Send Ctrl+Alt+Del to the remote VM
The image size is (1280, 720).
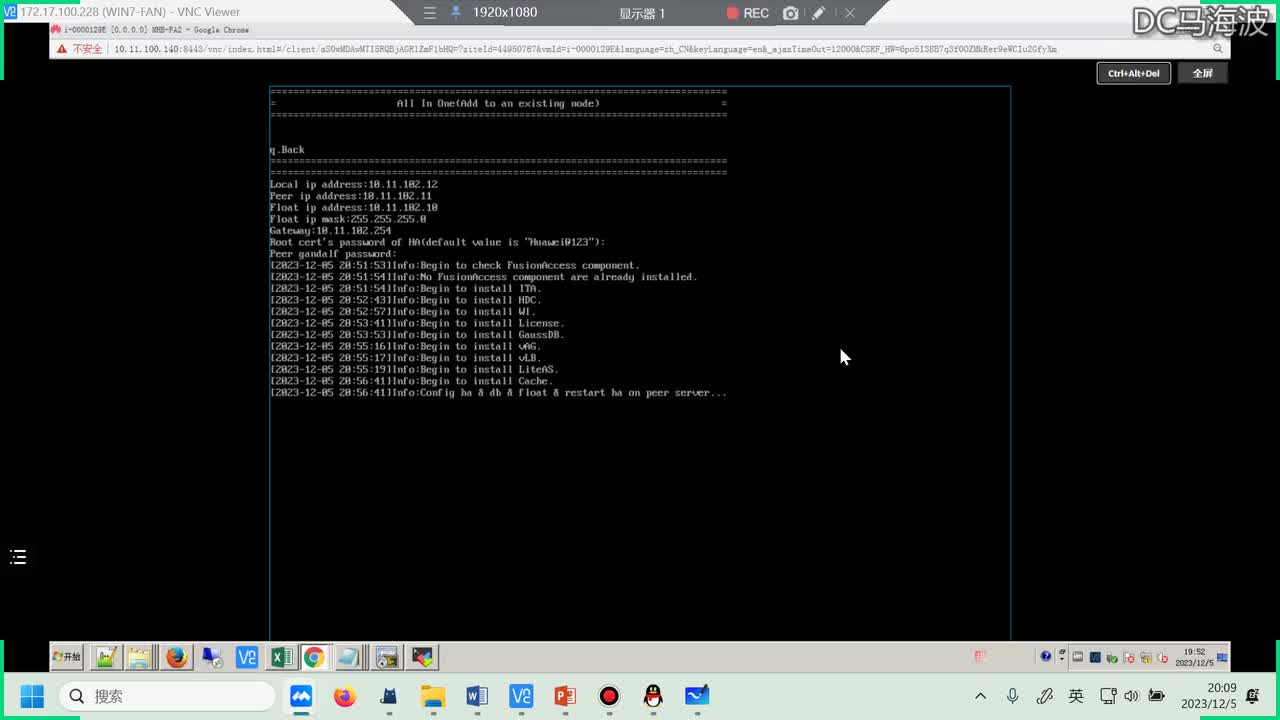[1133, 73]
